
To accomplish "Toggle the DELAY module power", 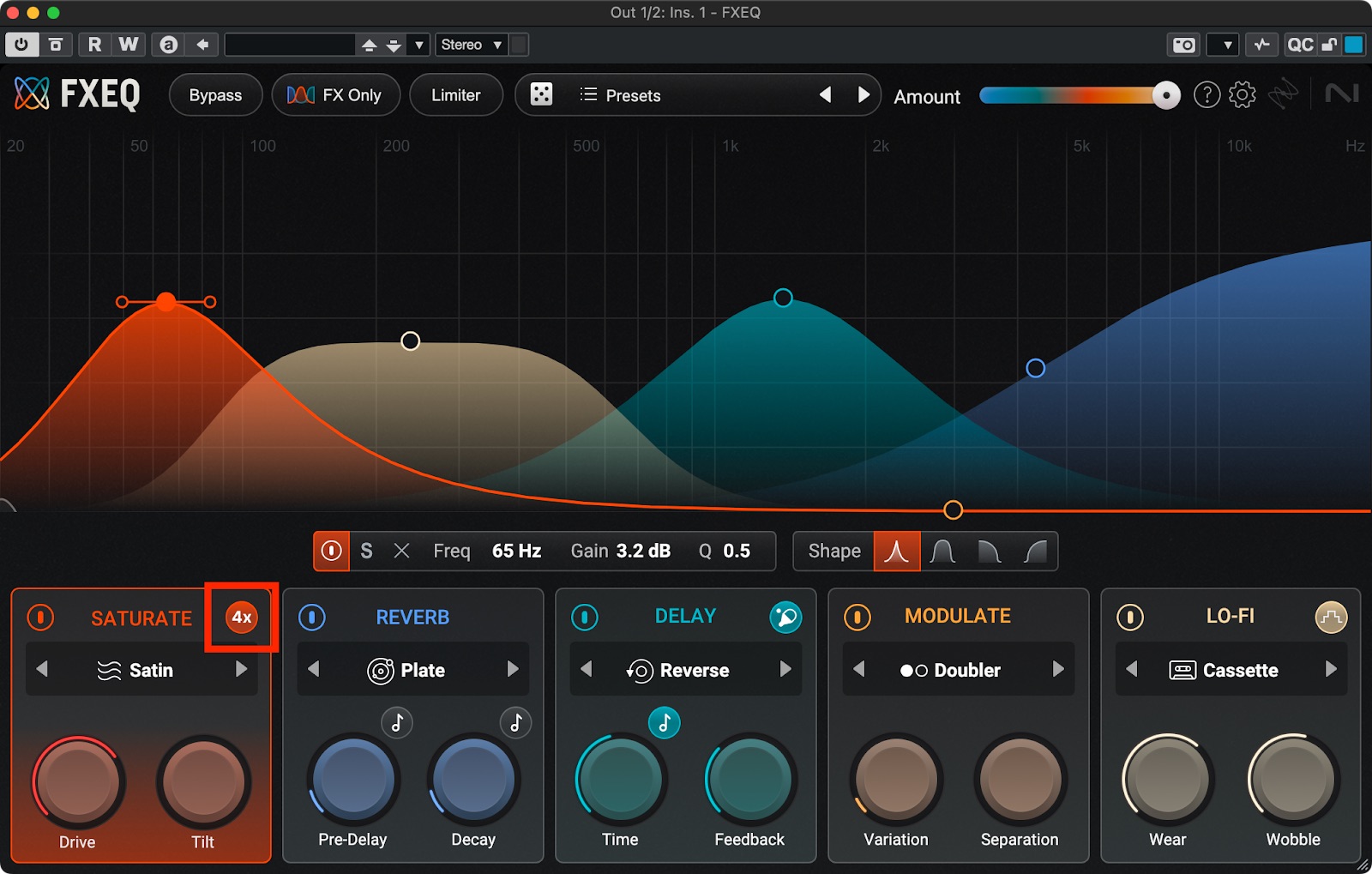I will [x=585, y=617].
